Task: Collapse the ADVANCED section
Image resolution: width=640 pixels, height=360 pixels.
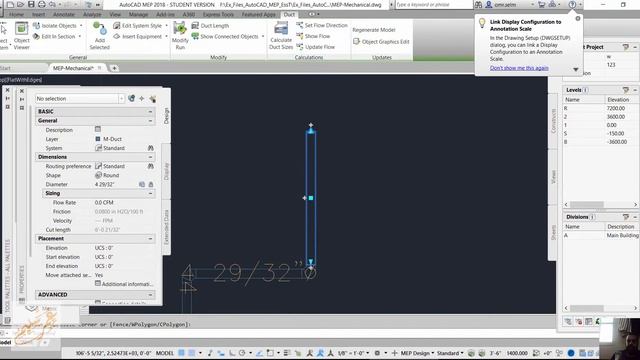Action: pos(150,295)
